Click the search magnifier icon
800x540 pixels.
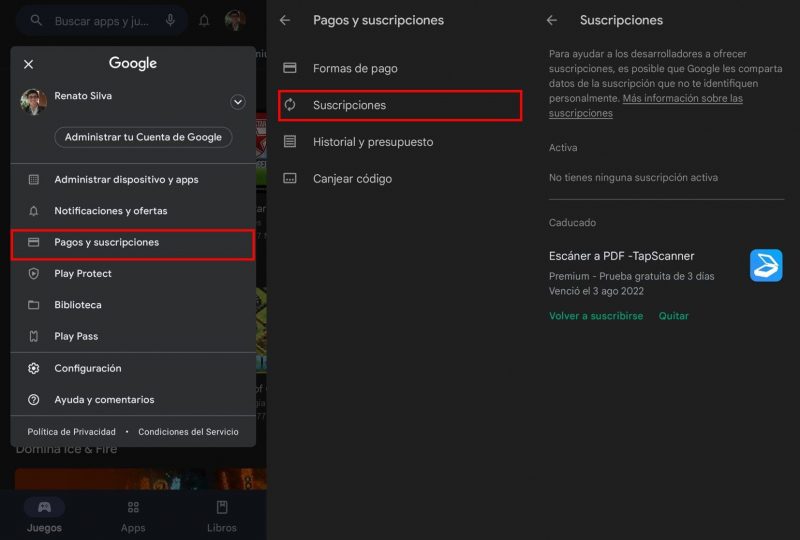pyautogui.click(x=36, y=20)
